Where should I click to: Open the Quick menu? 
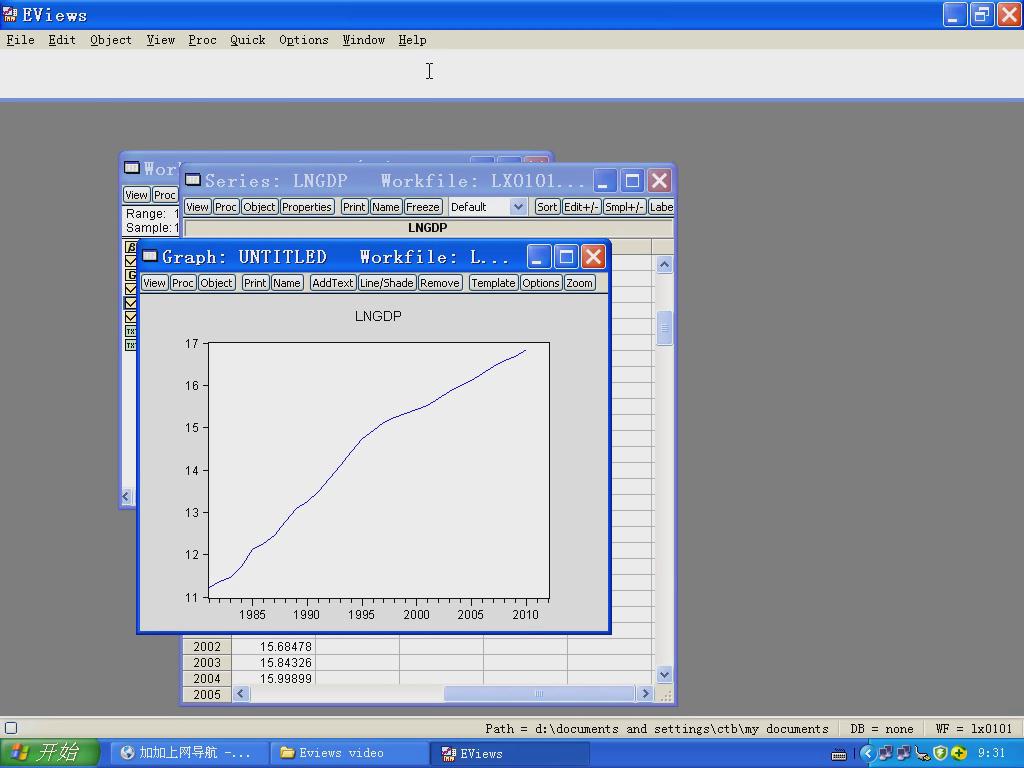(248, 40)
